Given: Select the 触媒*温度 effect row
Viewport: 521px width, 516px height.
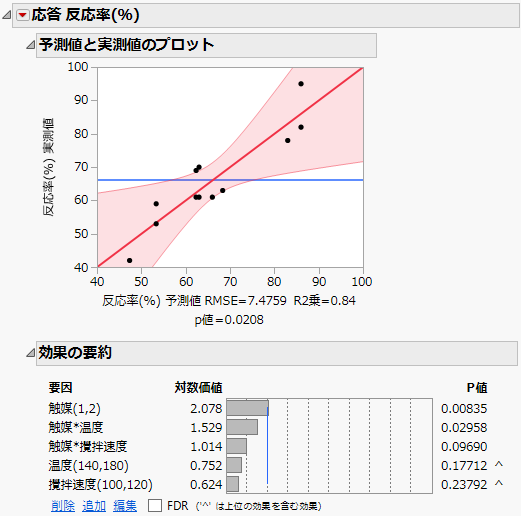Looking at the screenshot, I should point(268,427).
